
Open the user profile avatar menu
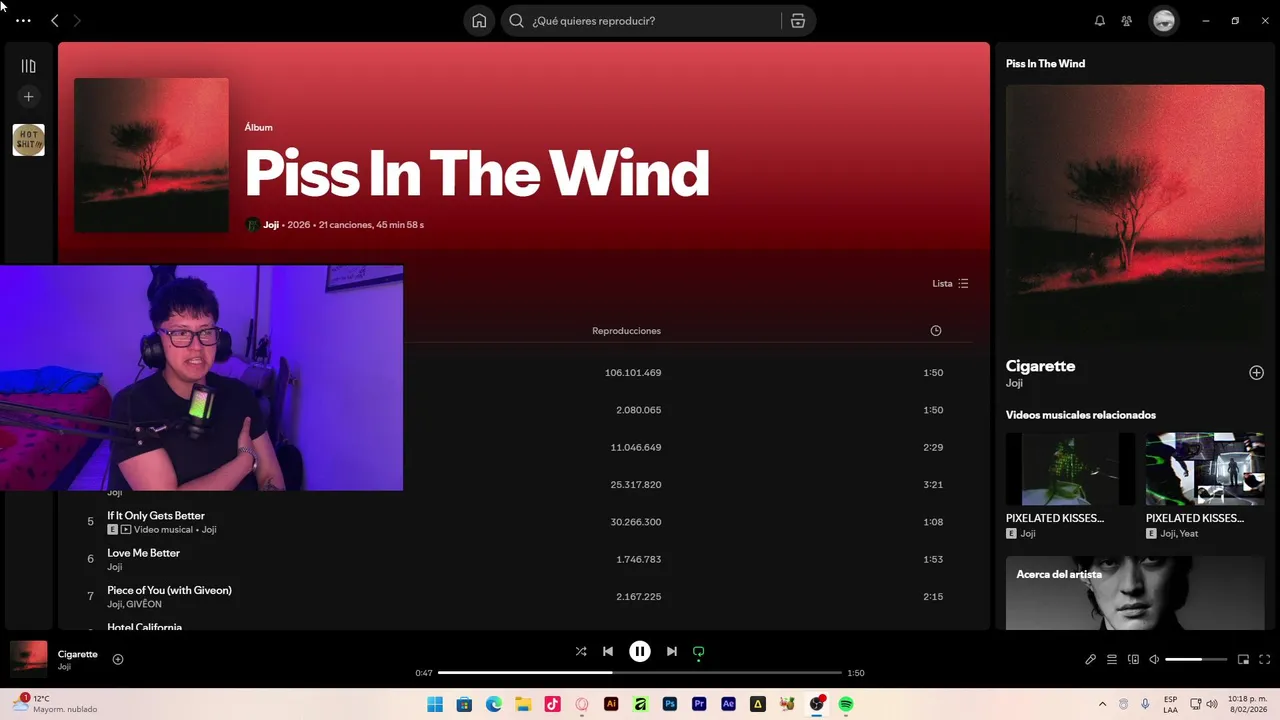[1164, 20]
